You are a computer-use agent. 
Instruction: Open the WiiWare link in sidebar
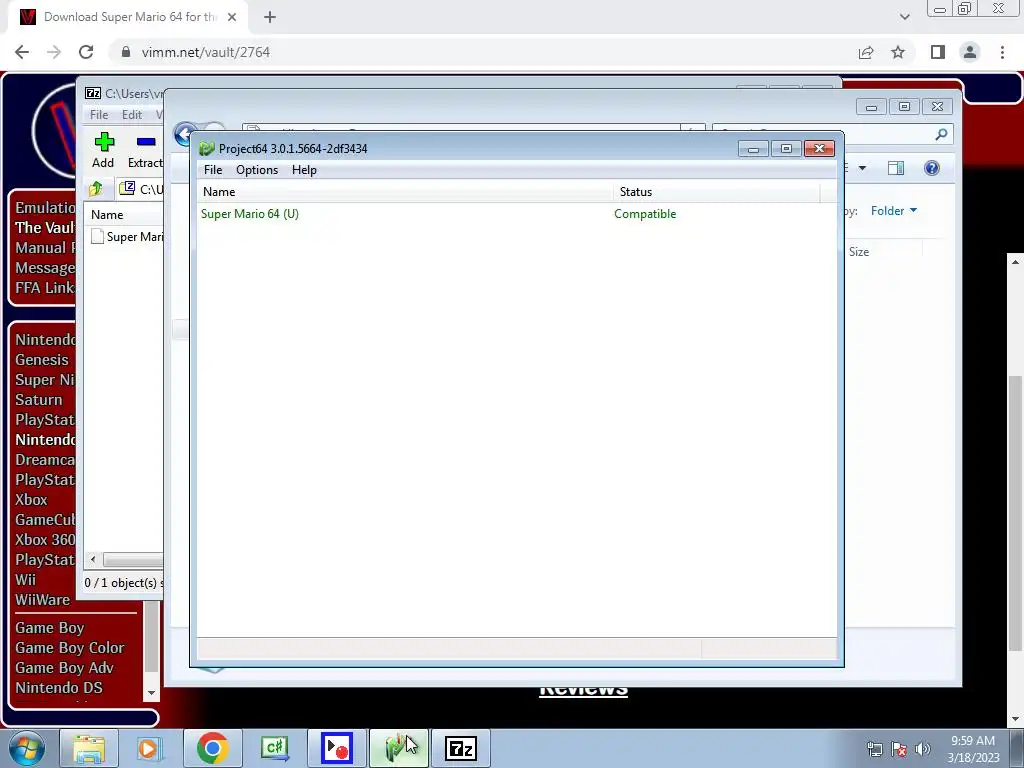click(x=42, y=600)
